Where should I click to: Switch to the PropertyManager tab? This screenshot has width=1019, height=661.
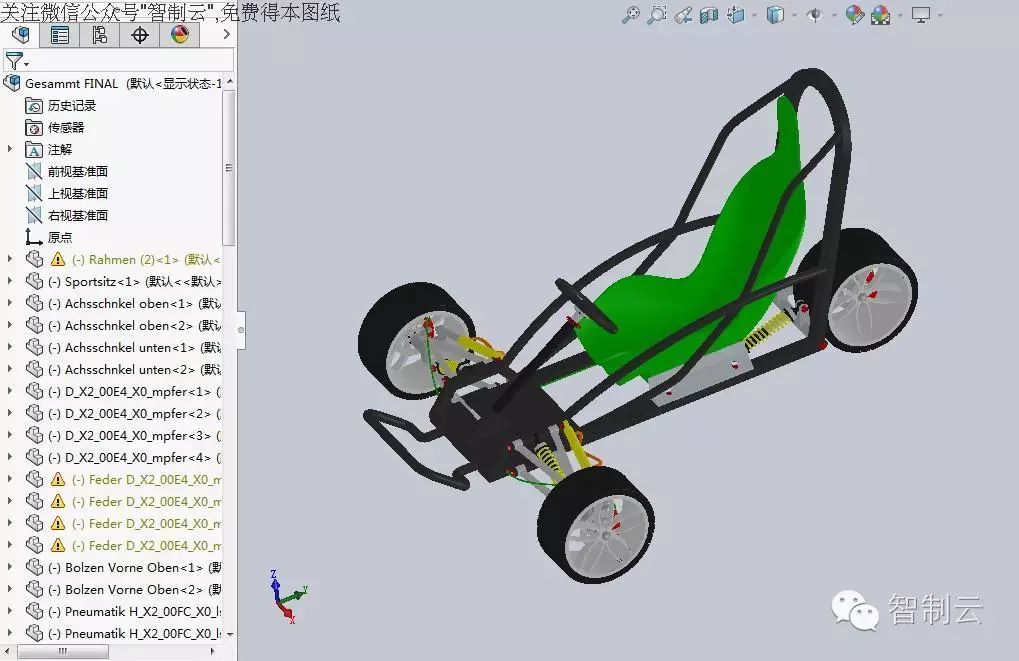(59, 35)
